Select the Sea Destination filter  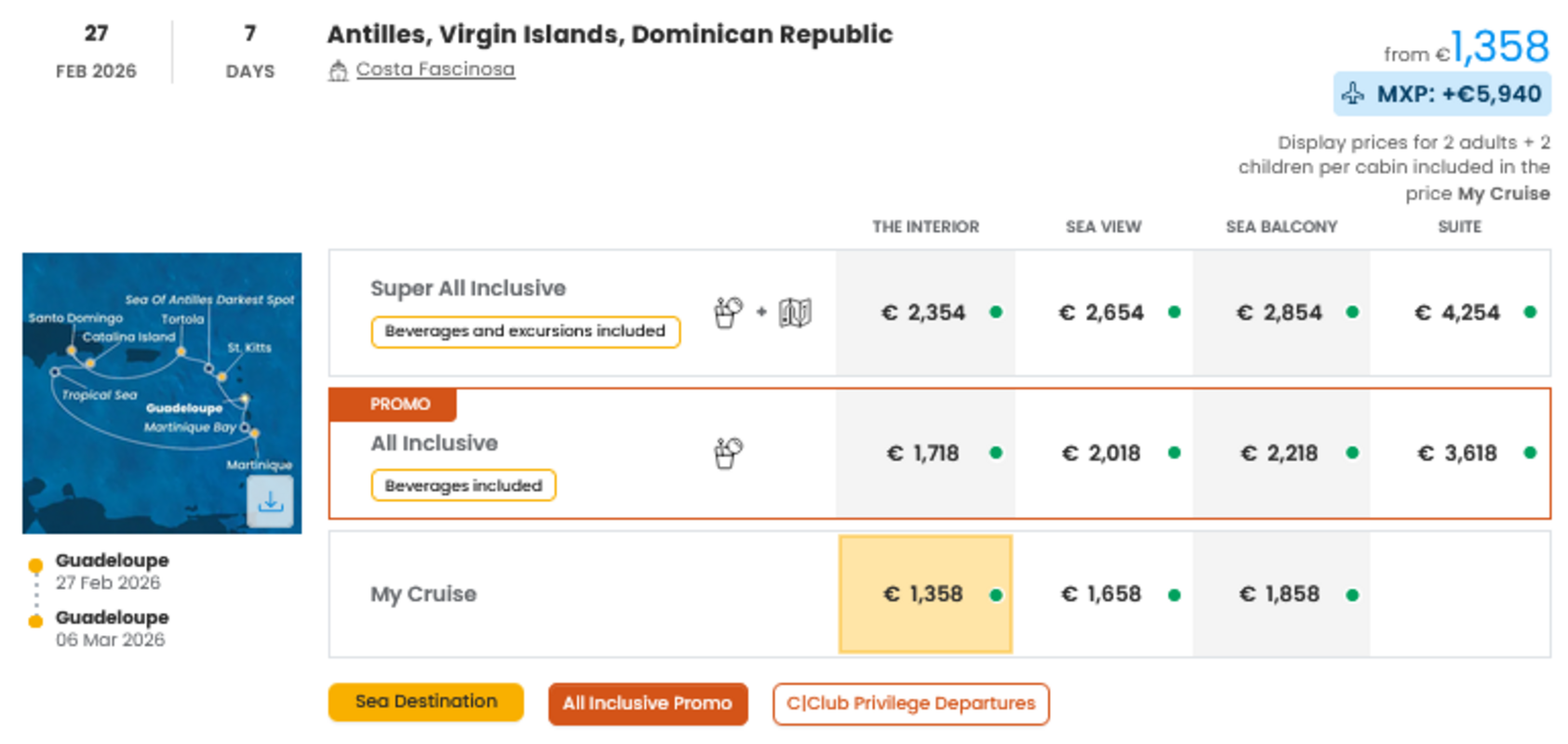point(424,702)
